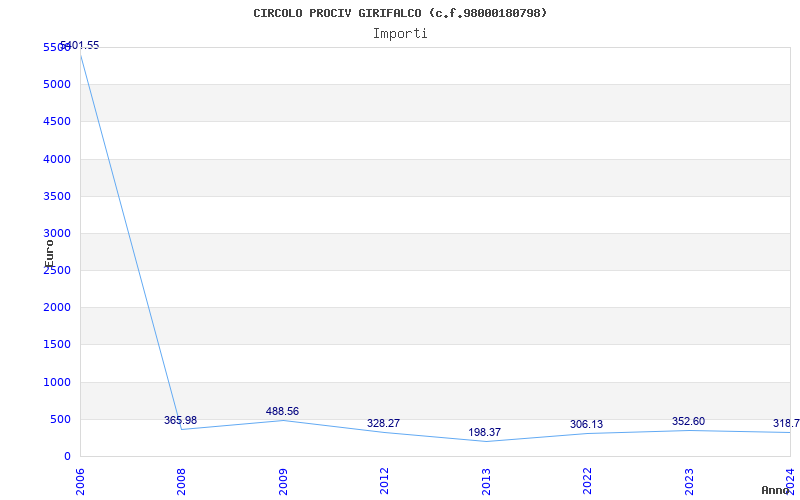This screenshot has width=800, height=500.
Task: Click the 500 y-axis tick label
Action: (x=60, y=419)
